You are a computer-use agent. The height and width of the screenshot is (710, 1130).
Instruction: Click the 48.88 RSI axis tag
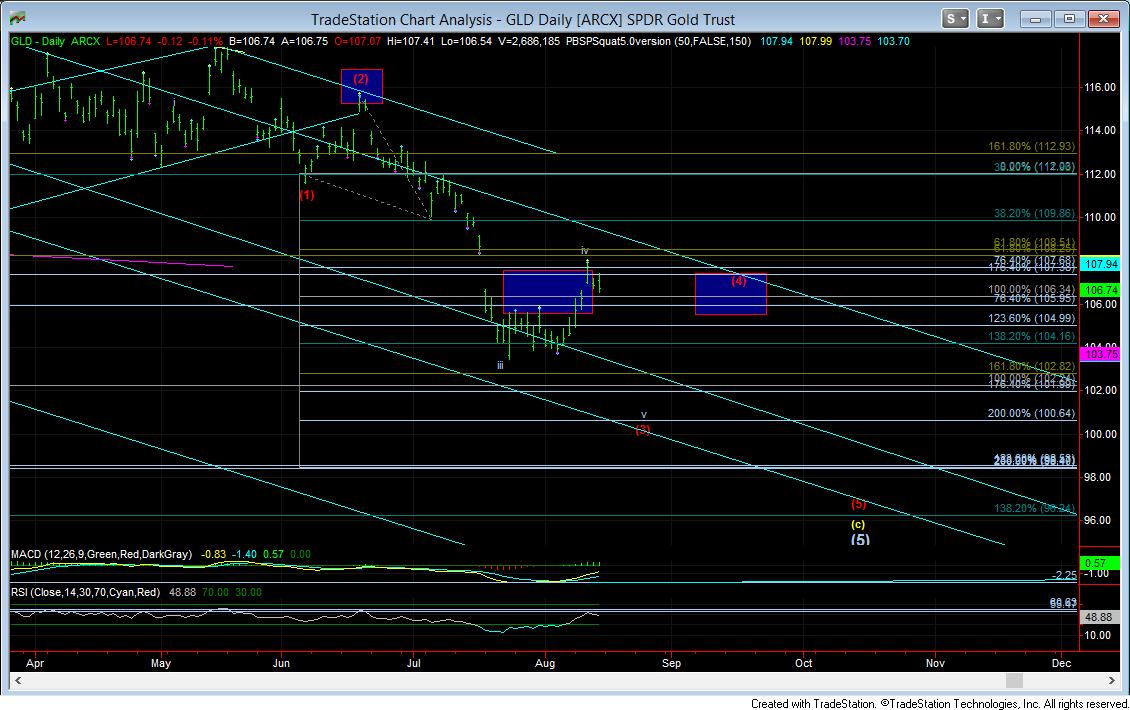click(1101, 618)
